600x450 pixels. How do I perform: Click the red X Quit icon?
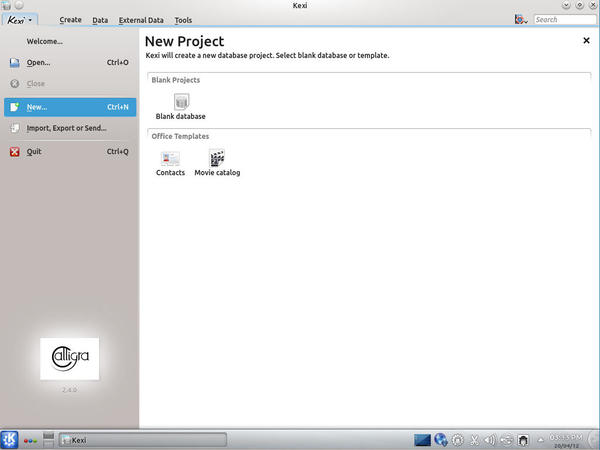coord(15,152)
